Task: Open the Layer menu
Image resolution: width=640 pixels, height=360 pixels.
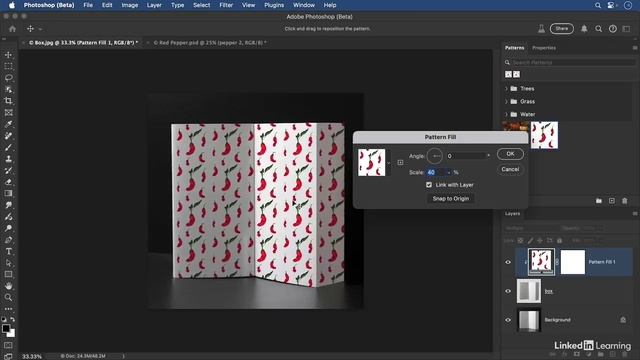Action: [x=154, y=5]
